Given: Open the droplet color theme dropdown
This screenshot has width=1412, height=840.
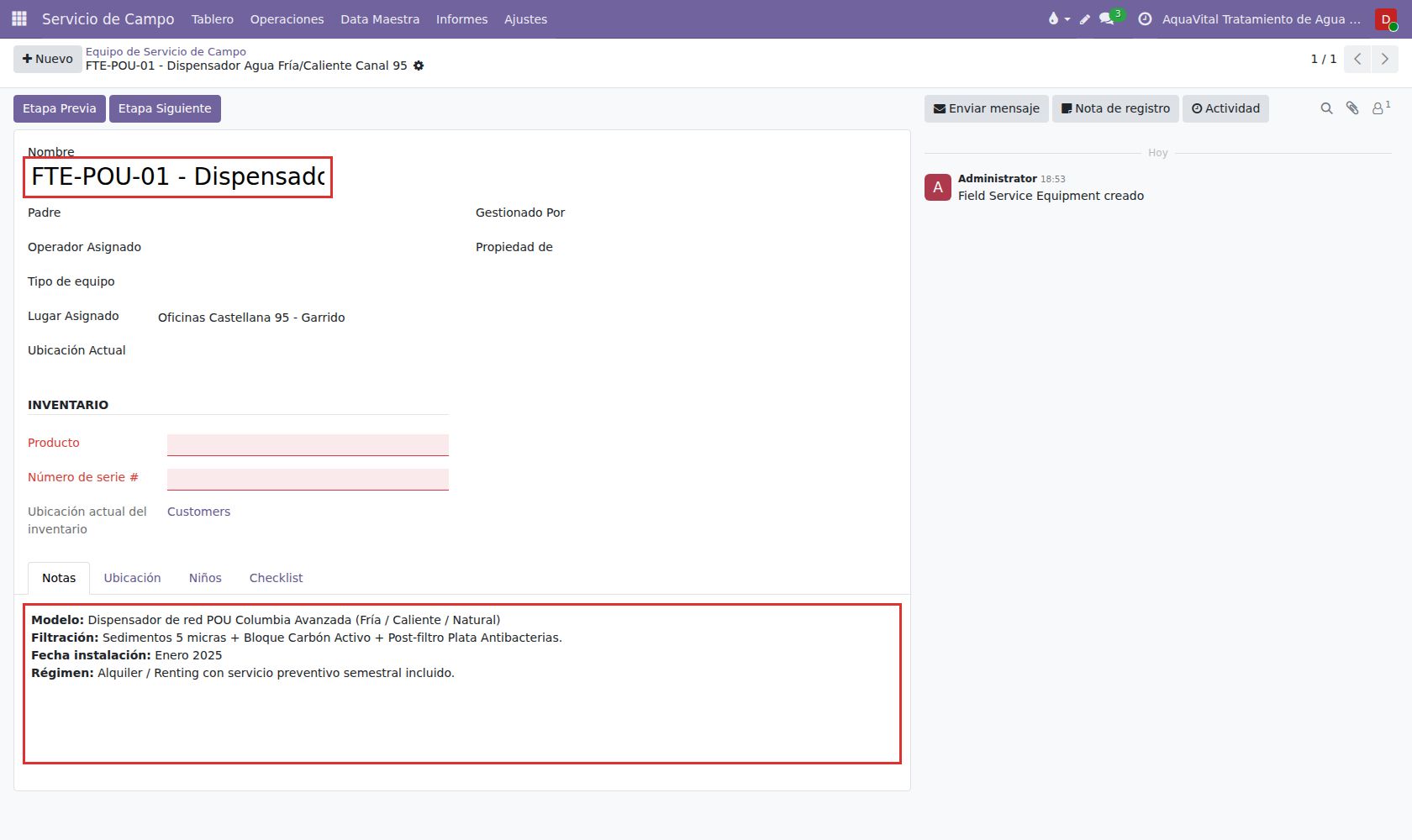Looking at the screenshot, I should pos(1058,18).
